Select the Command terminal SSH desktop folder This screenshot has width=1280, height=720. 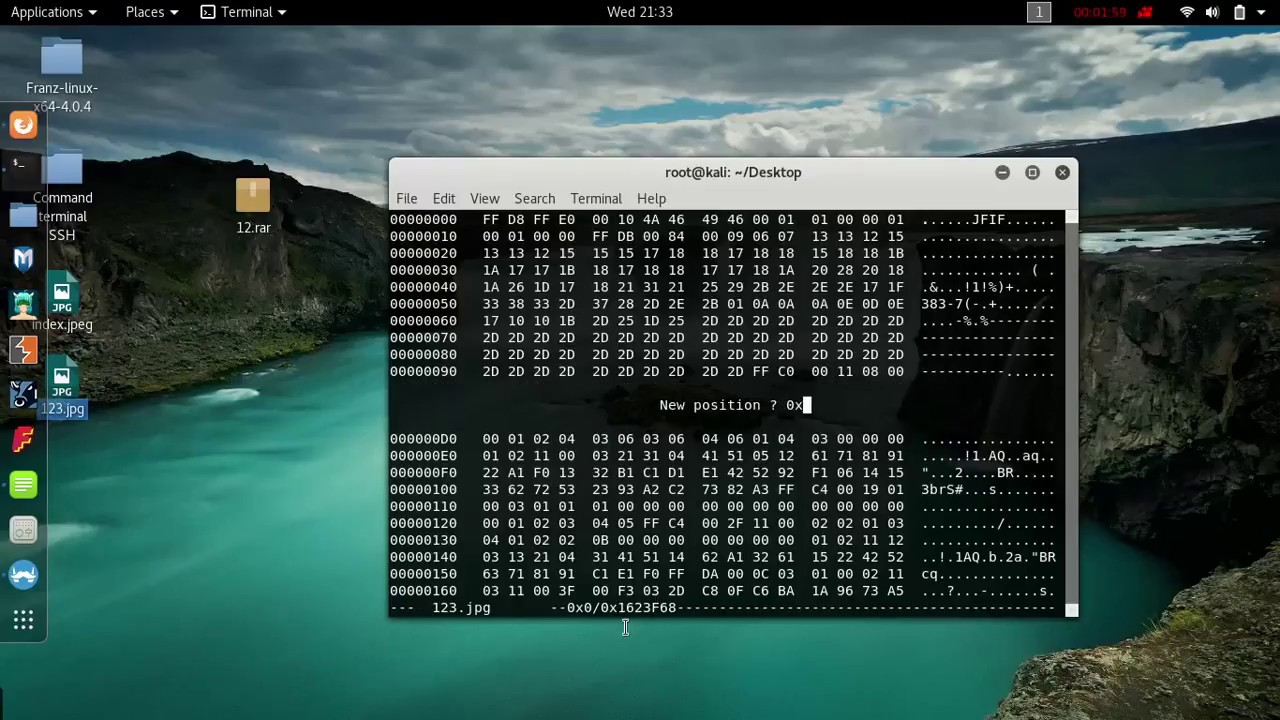(62, 198)
